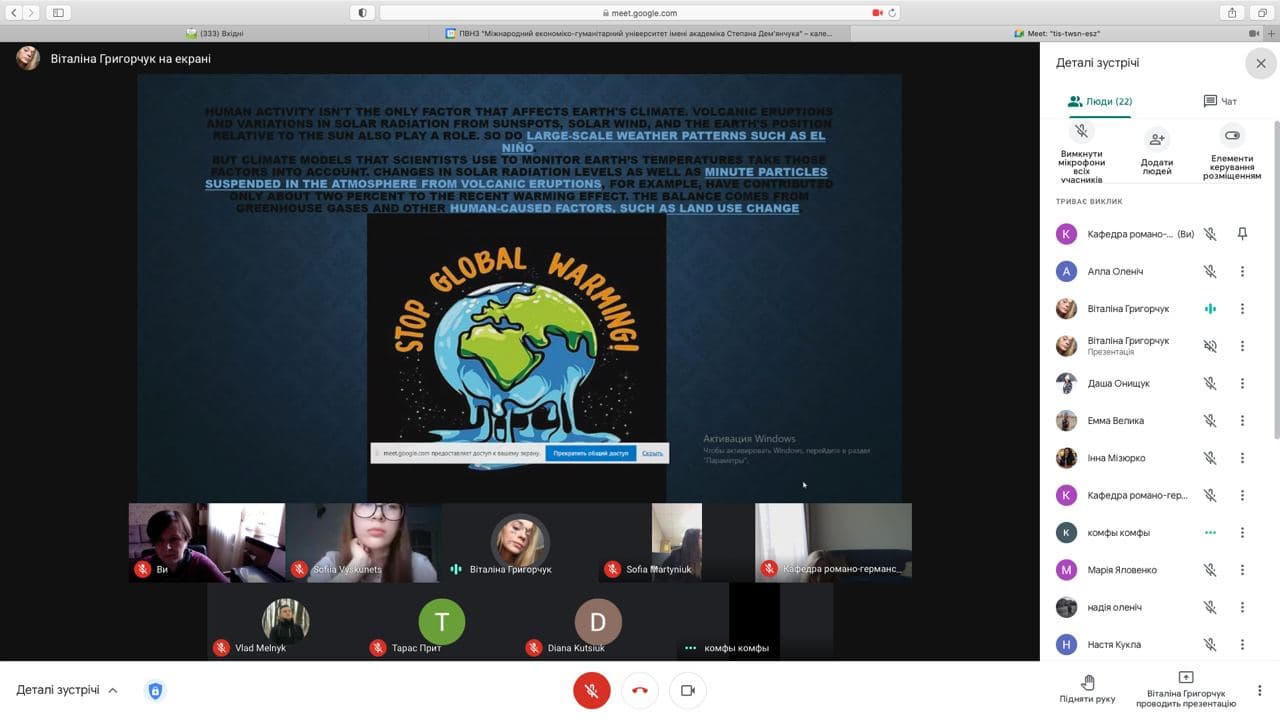Viewport: 1280px width, 720px height.
Task: Toggle the Safari sidebar button
Action: [x=58, y=13]
